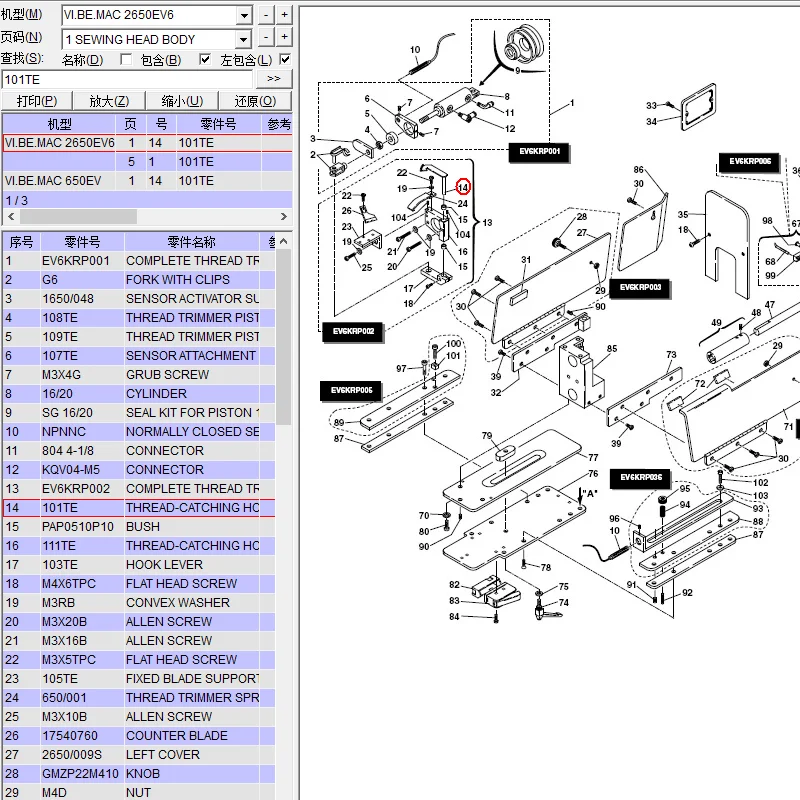This screenshot has height=800, width=800.
Task: Open the 页码 page dropdown arrow
Action: click(244, 39)
